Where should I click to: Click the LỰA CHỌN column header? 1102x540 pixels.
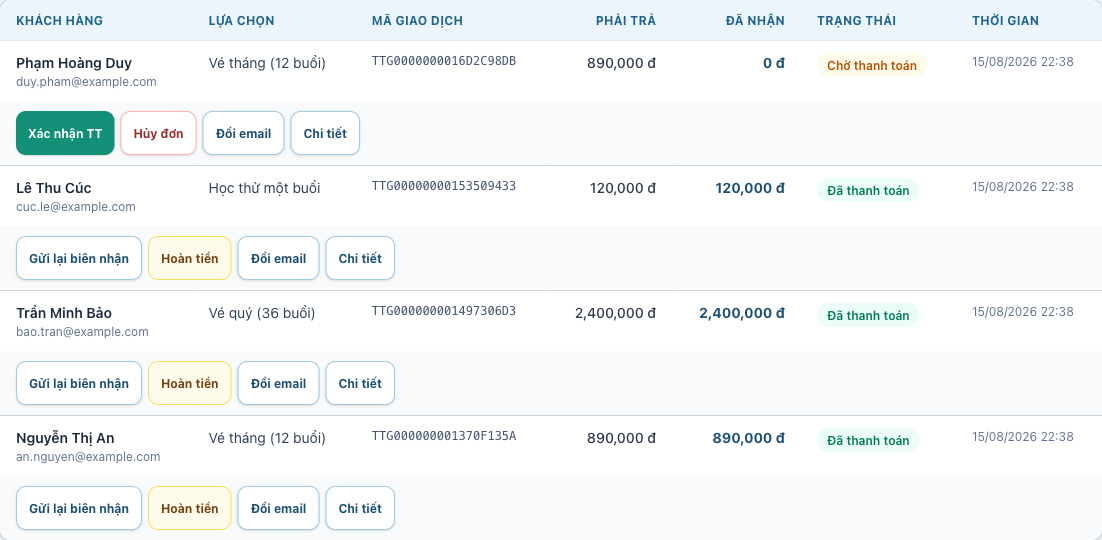(x=242, y=20)
